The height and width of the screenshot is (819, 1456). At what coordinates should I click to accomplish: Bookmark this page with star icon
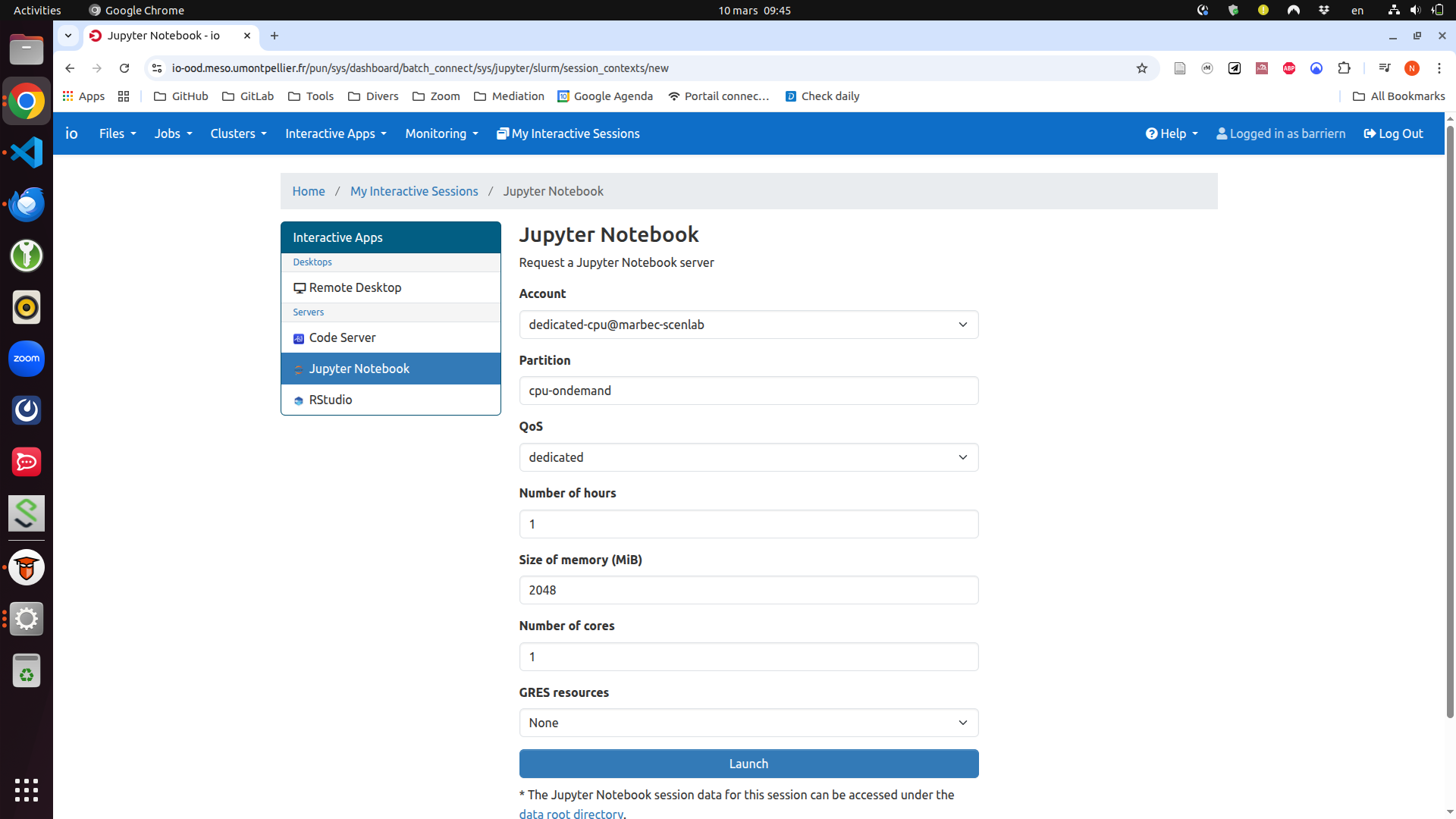1142,68
